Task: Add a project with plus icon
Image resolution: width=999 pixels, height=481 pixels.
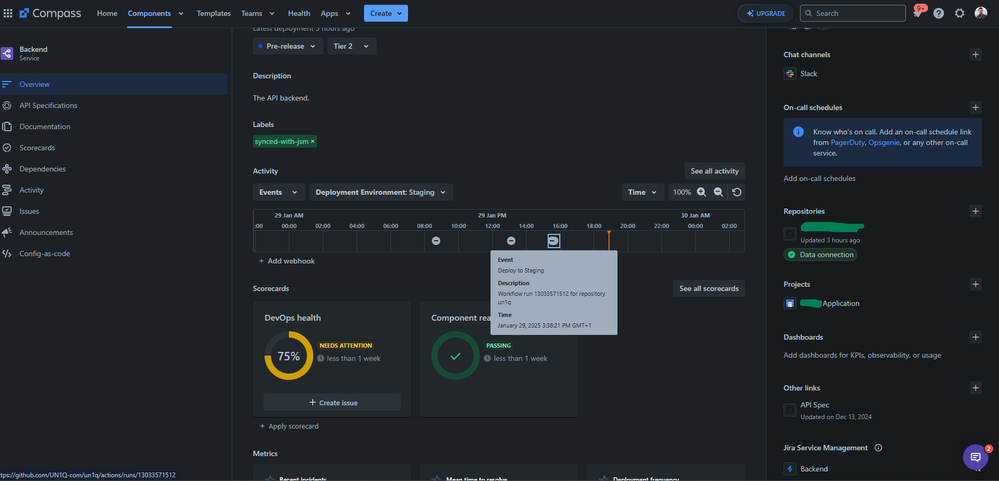Action: [x=975, y=284]
